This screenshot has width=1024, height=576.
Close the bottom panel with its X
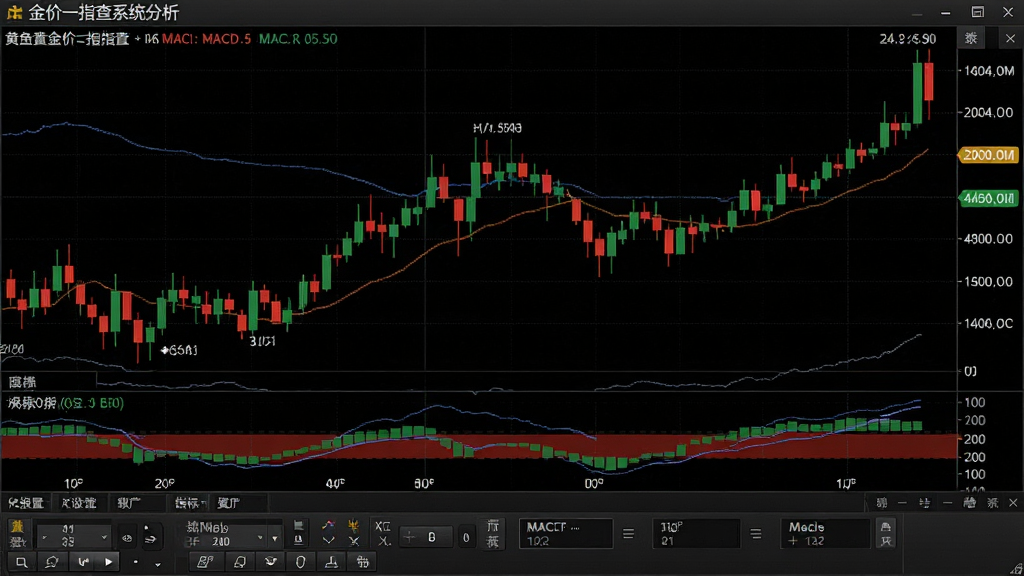[1013, 502]
